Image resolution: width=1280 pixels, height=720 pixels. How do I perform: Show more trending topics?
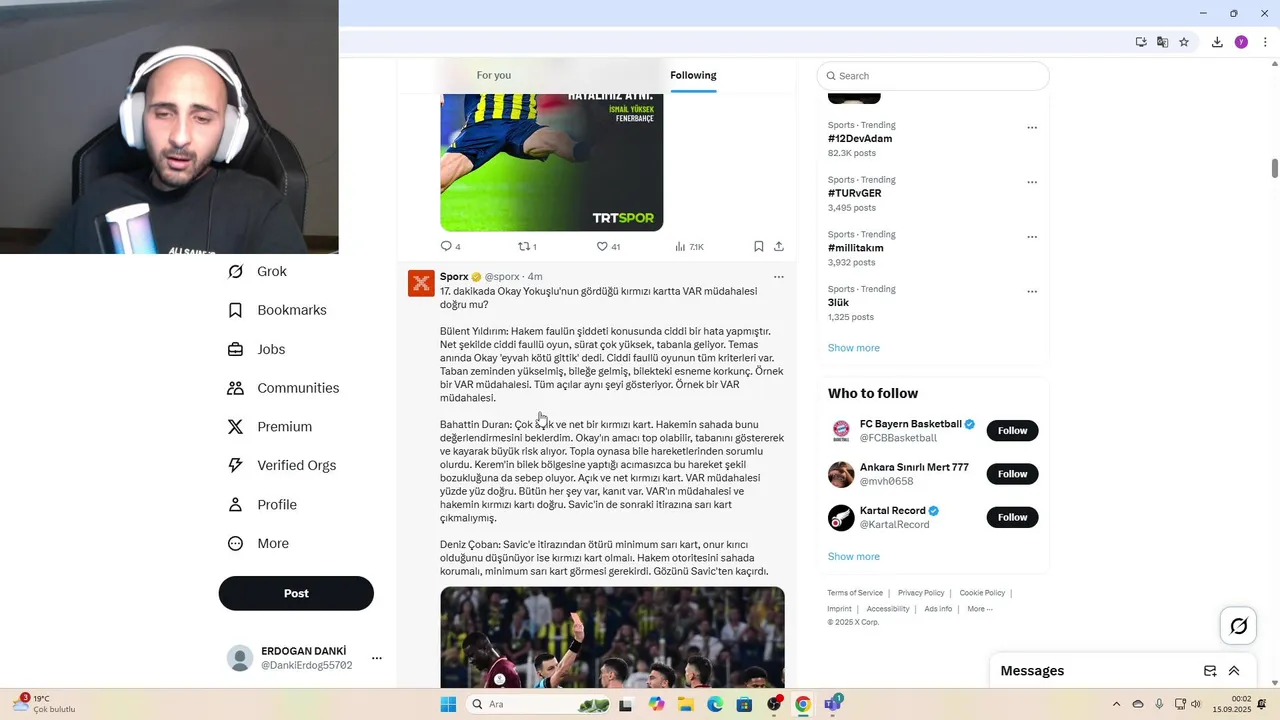click(x=854, y=348)
